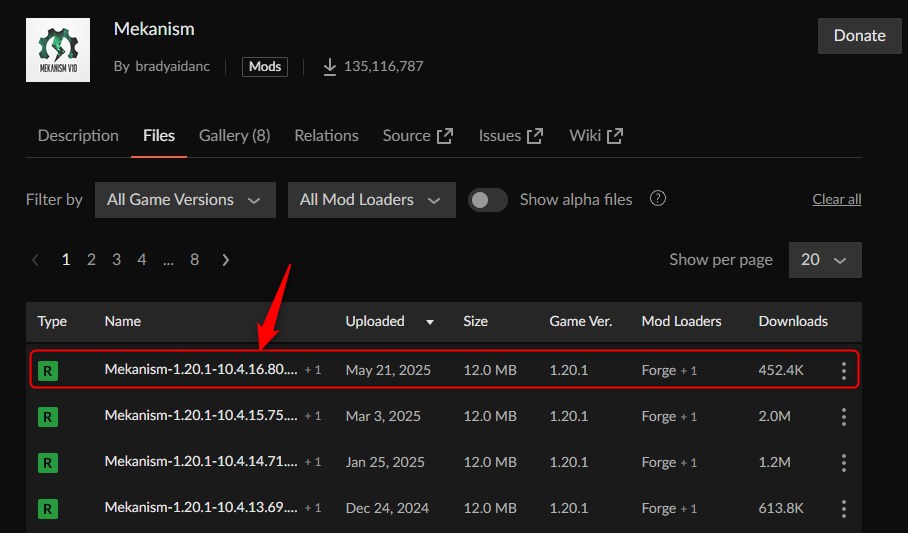Click the Donate button
The height and width of the screenshot is (533, 908).
[x=859, y=36]
